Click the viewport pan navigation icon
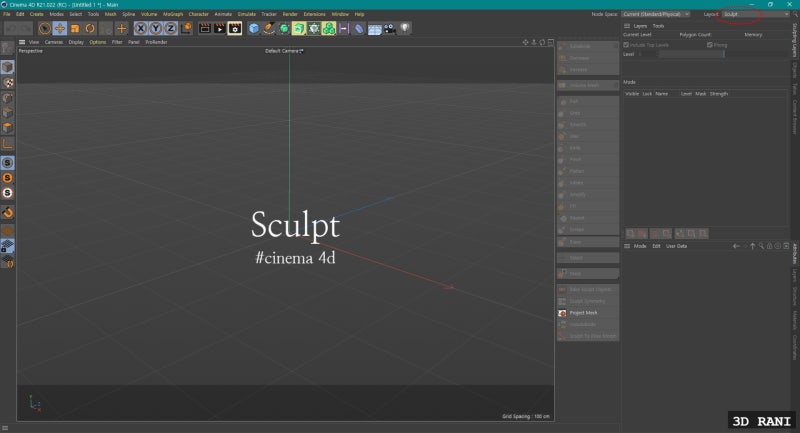 (x=525, y=42)
